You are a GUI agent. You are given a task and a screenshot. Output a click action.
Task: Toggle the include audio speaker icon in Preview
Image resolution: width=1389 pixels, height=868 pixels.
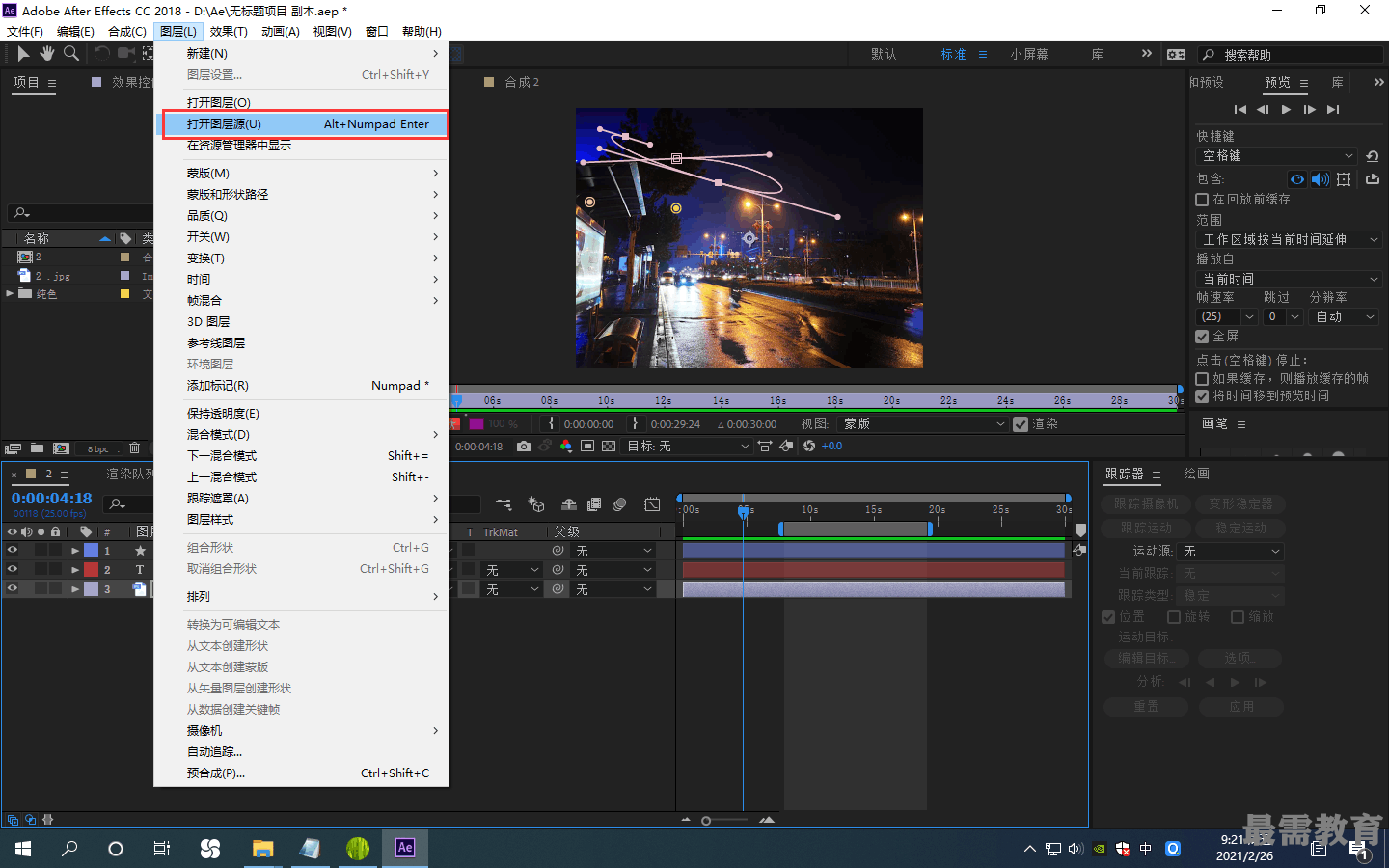[x=1321, y=179]
